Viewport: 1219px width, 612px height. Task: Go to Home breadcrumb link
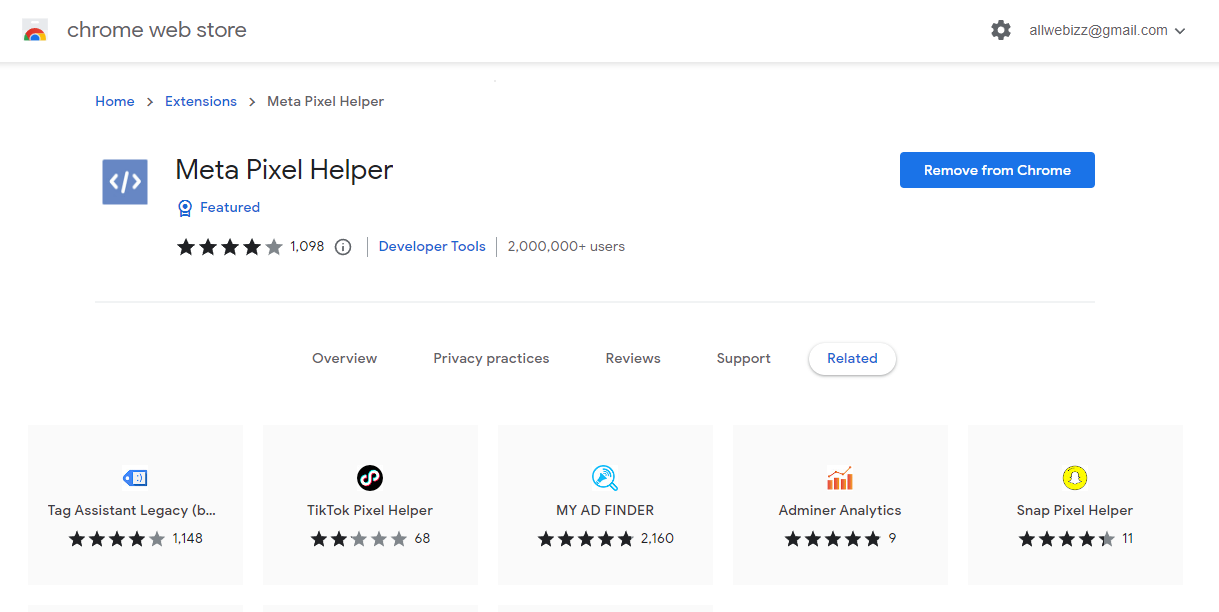pyautogui.click(x=115, y=101)
